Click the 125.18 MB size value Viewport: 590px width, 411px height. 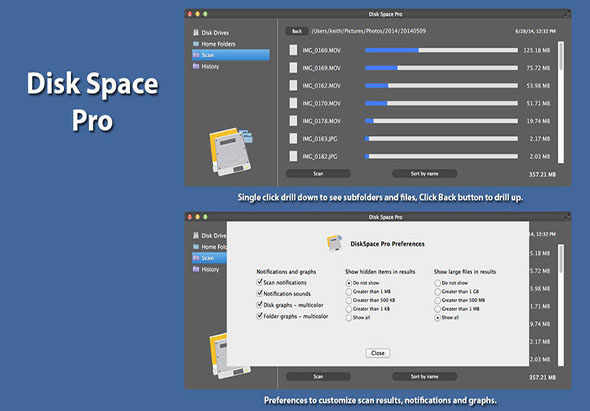click(537, 50)
